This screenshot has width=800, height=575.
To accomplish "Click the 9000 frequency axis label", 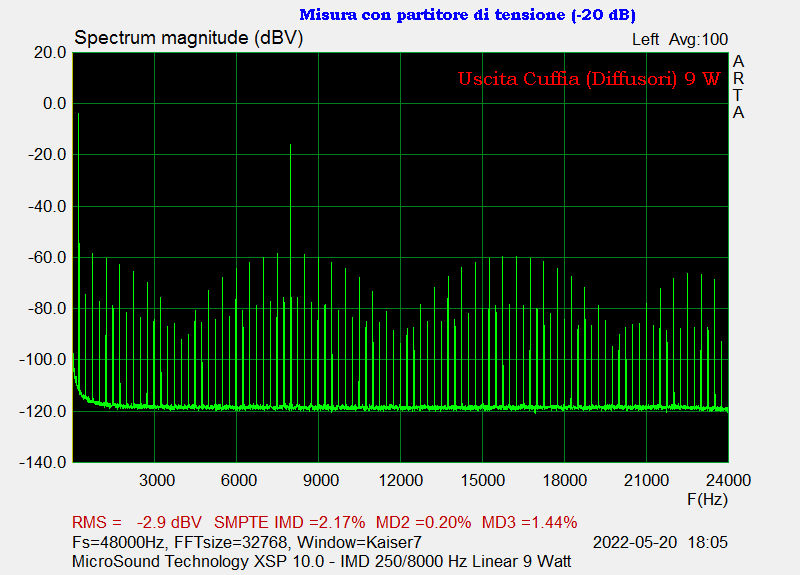I will tap(320, 480).
